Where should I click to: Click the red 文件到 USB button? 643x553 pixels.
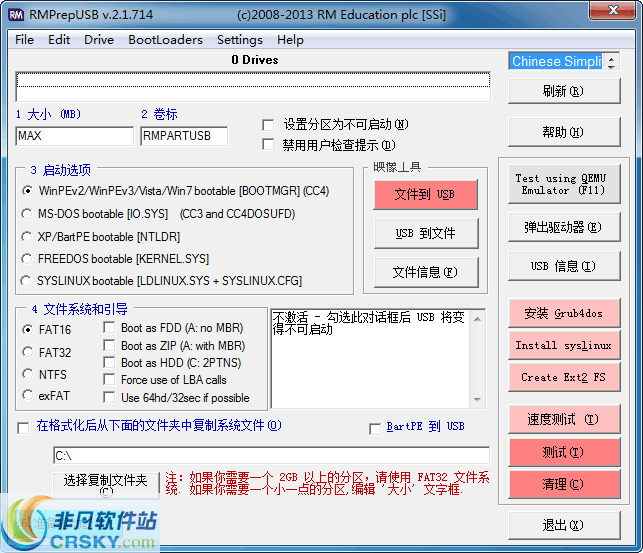pyautogui.click(x=426, y=194)
